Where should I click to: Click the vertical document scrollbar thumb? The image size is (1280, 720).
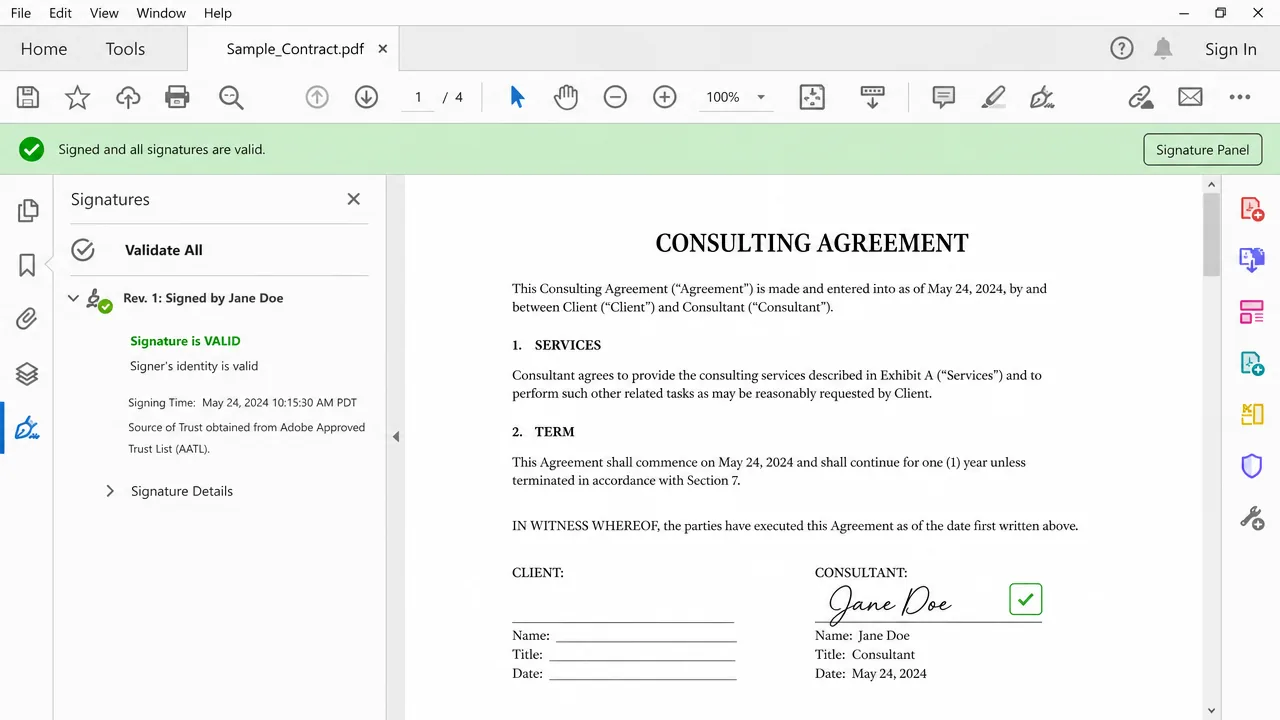tap(1211, 234)
